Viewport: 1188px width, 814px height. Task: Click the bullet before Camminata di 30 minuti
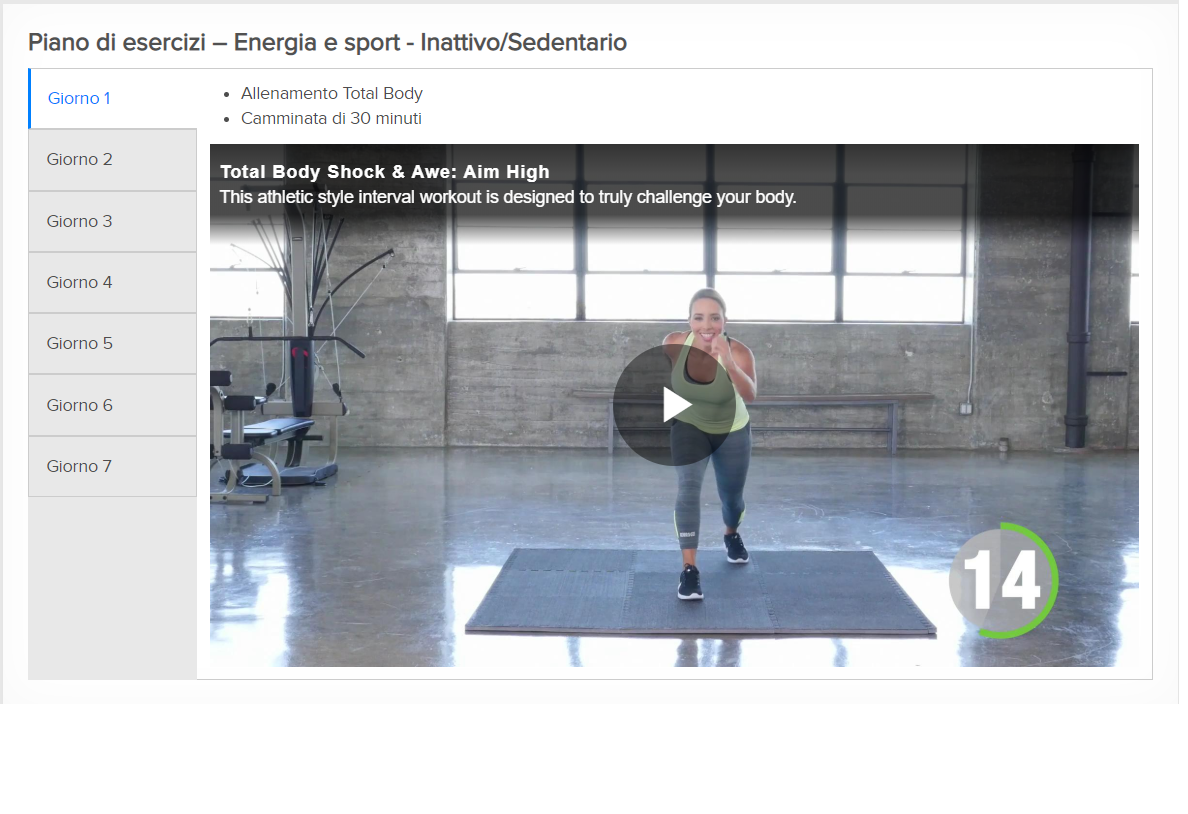[x=227, y=120]
